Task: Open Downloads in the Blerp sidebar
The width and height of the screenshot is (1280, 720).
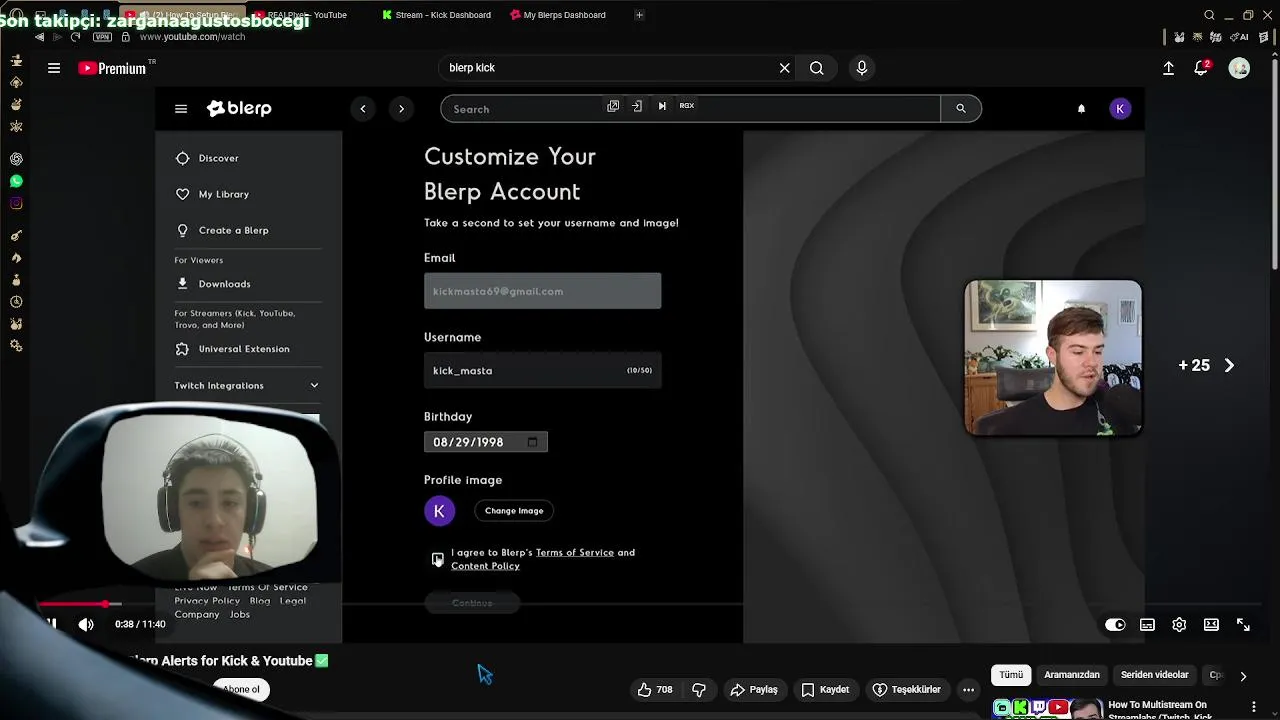Action: (x=224, y=284)
